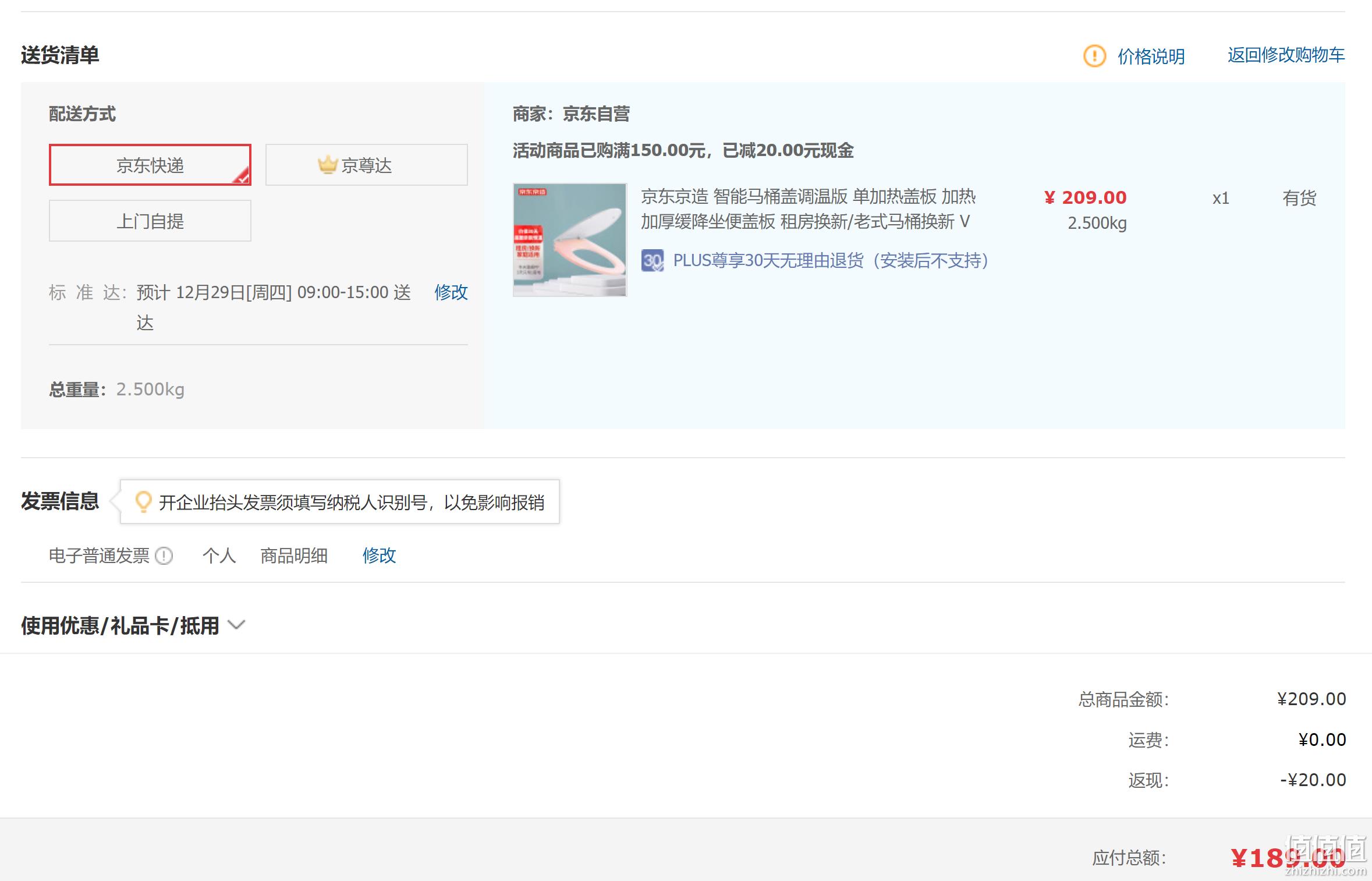Click the ¥ 209.00 product price
Screen dimensions: 1372x881
point(1086,197)
